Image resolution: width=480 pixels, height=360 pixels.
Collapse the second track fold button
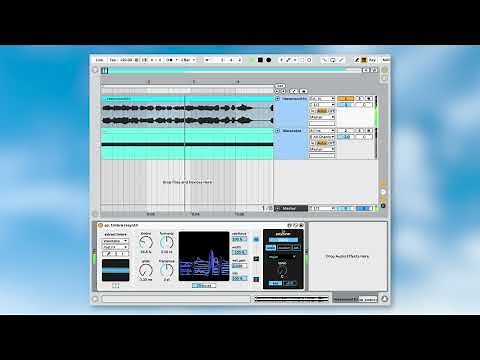pyautogui.click(x=277, y=131)
